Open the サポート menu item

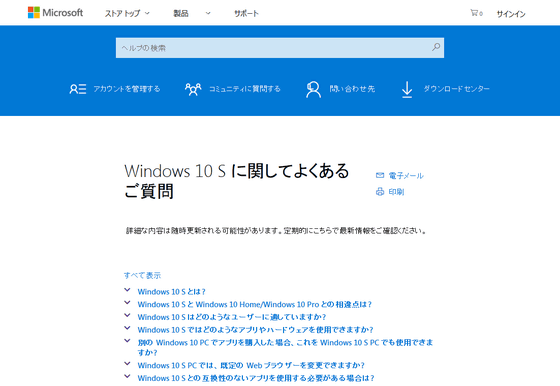(x=246, y=14)
